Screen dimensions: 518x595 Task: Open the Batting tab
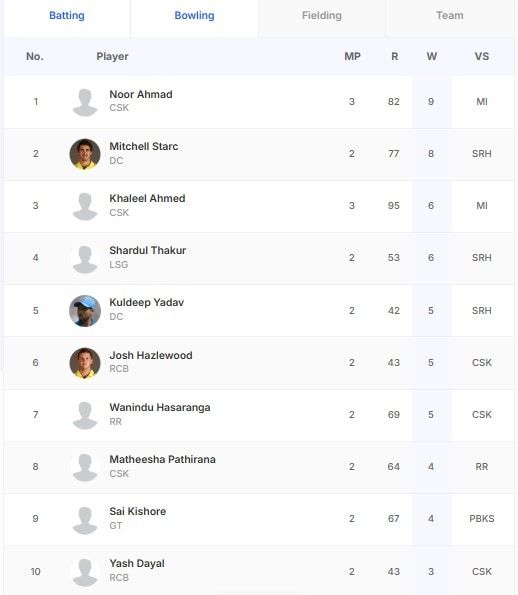click(67, 16)
